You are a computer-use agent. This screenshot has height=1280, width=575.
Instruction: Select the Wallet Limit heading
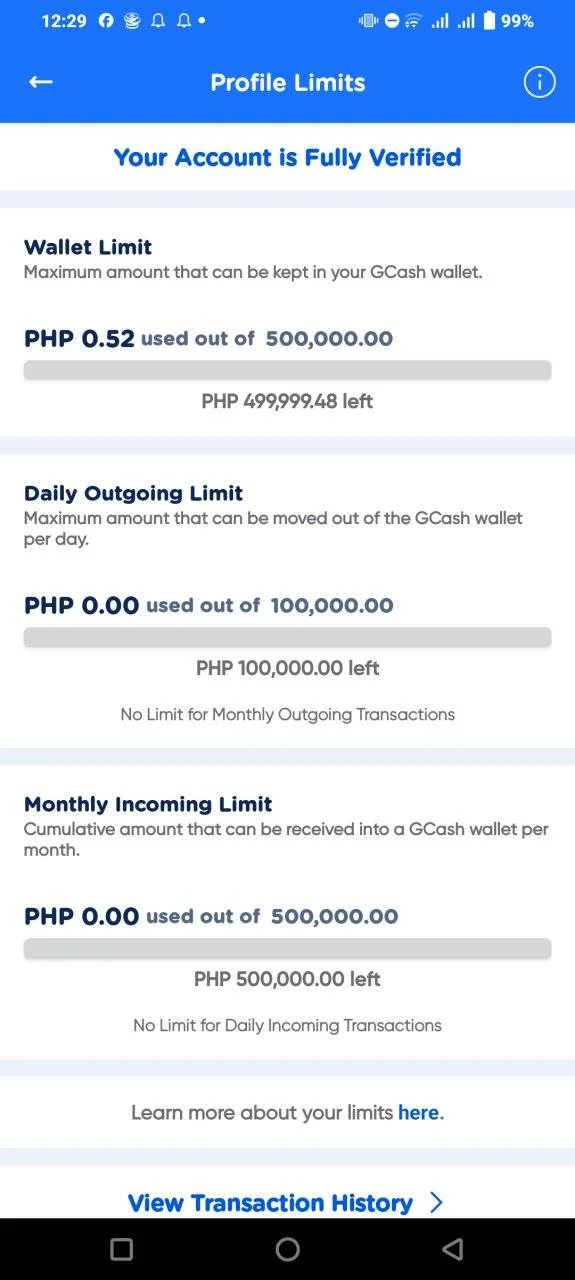click(88, 247)
